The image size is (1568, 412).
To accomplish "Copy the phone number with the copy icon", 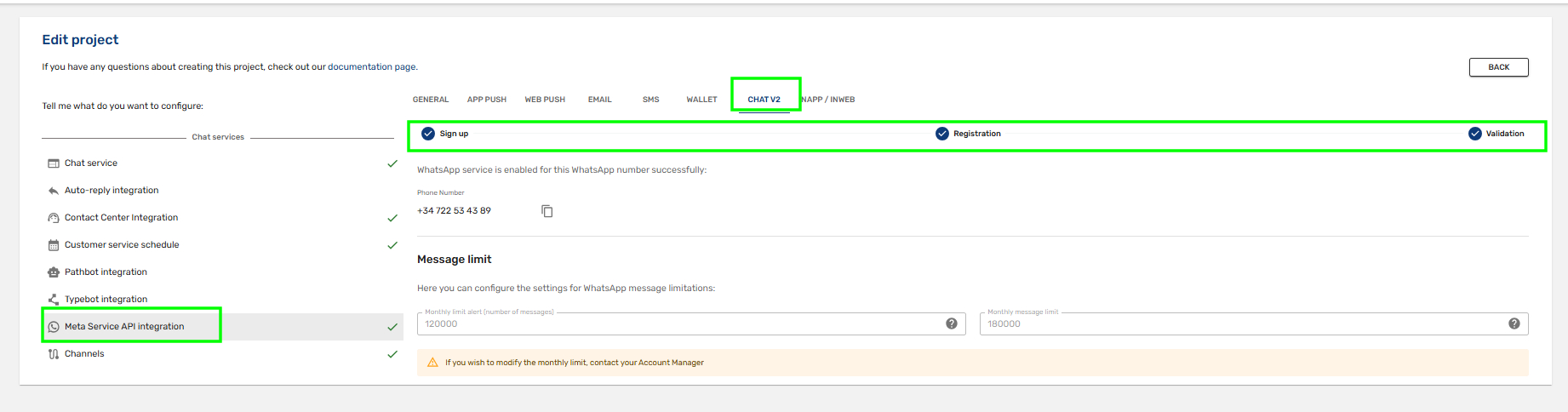I will click(547, 211).
